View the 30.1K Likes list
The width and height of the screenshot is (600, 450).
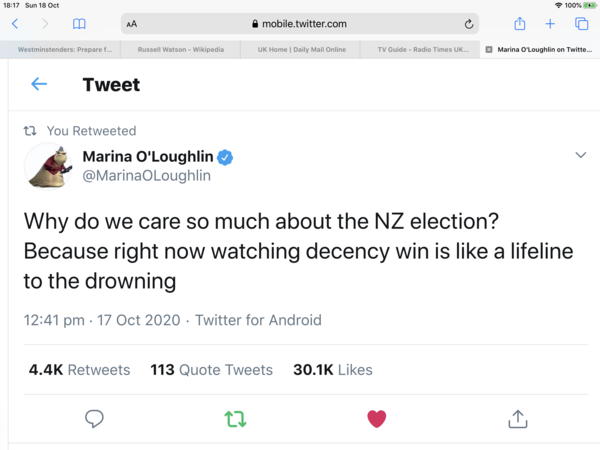pyautogui.click(x=331, y=370)
